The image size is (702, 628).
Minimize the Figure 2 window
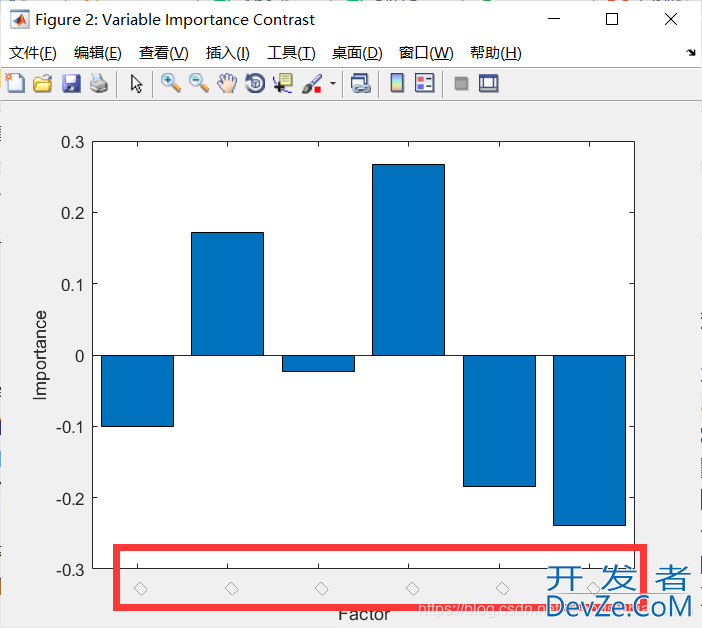(x=554, y=19)
